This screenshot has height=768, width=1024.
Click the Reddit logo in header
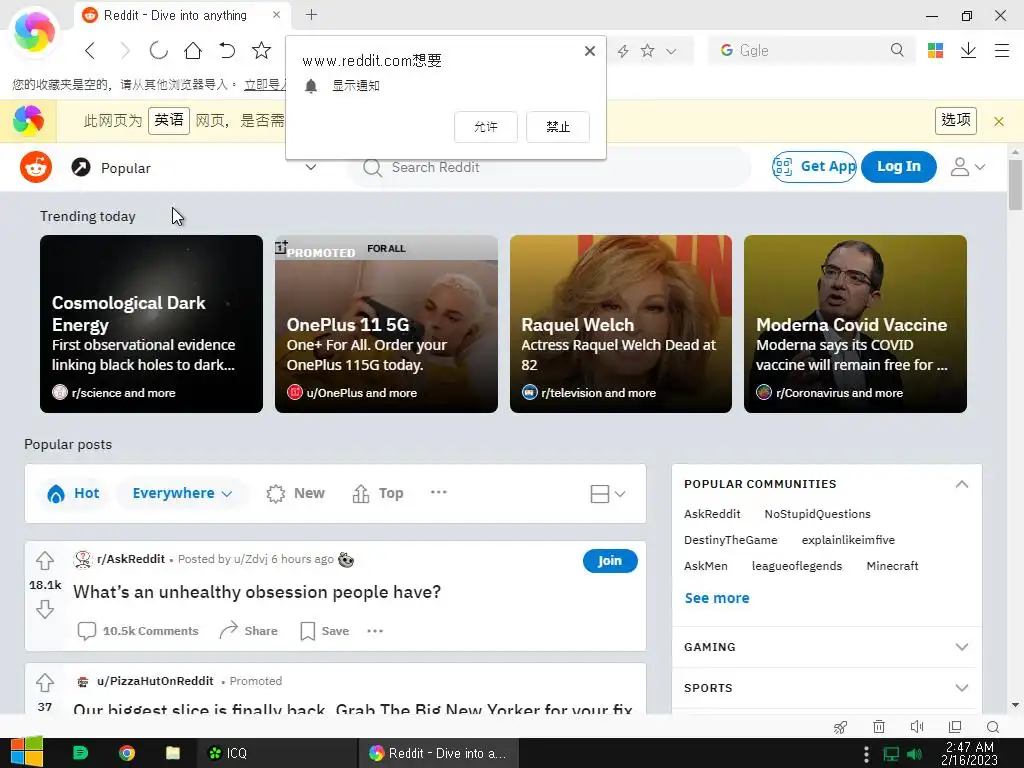click(x=36, y=167)
